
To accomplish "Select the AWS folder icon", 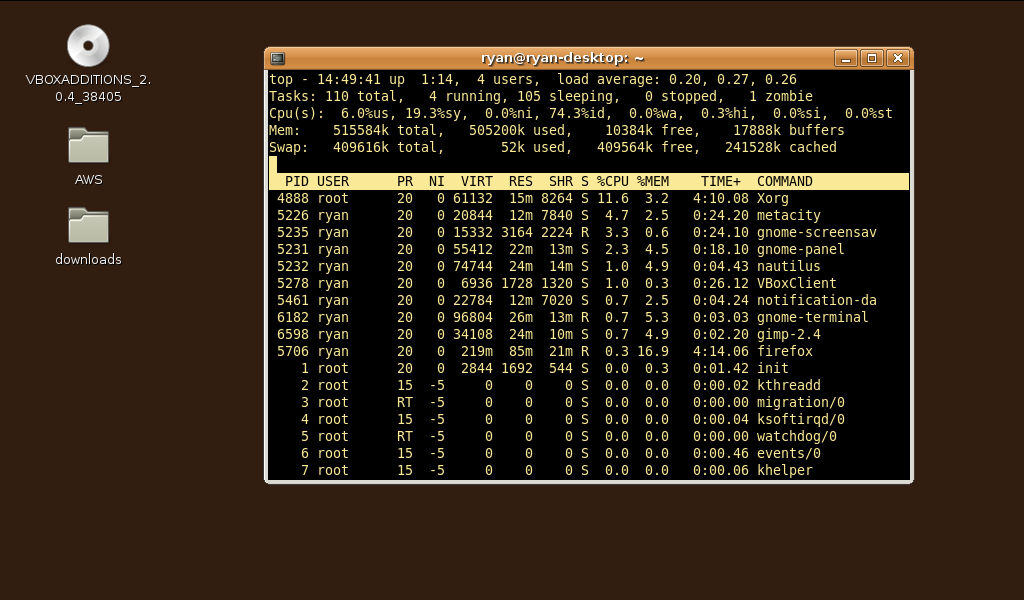I will coord(88,146).
